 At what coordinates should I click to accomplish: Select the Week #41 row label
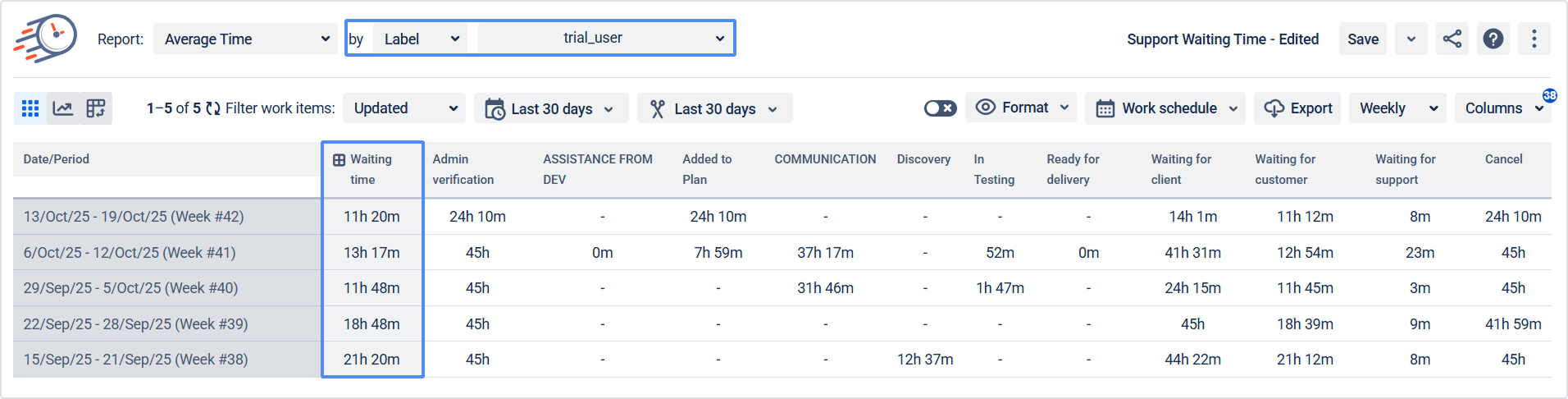130,253
